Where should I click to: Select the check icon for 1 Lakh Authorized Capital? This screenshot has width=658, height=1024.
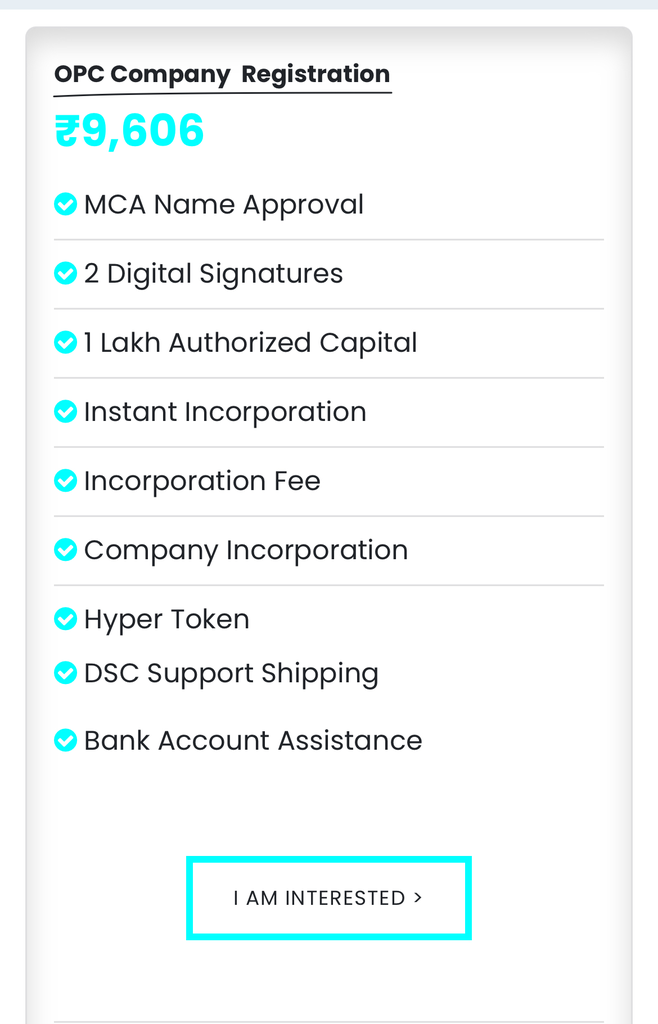pos(65,342)
